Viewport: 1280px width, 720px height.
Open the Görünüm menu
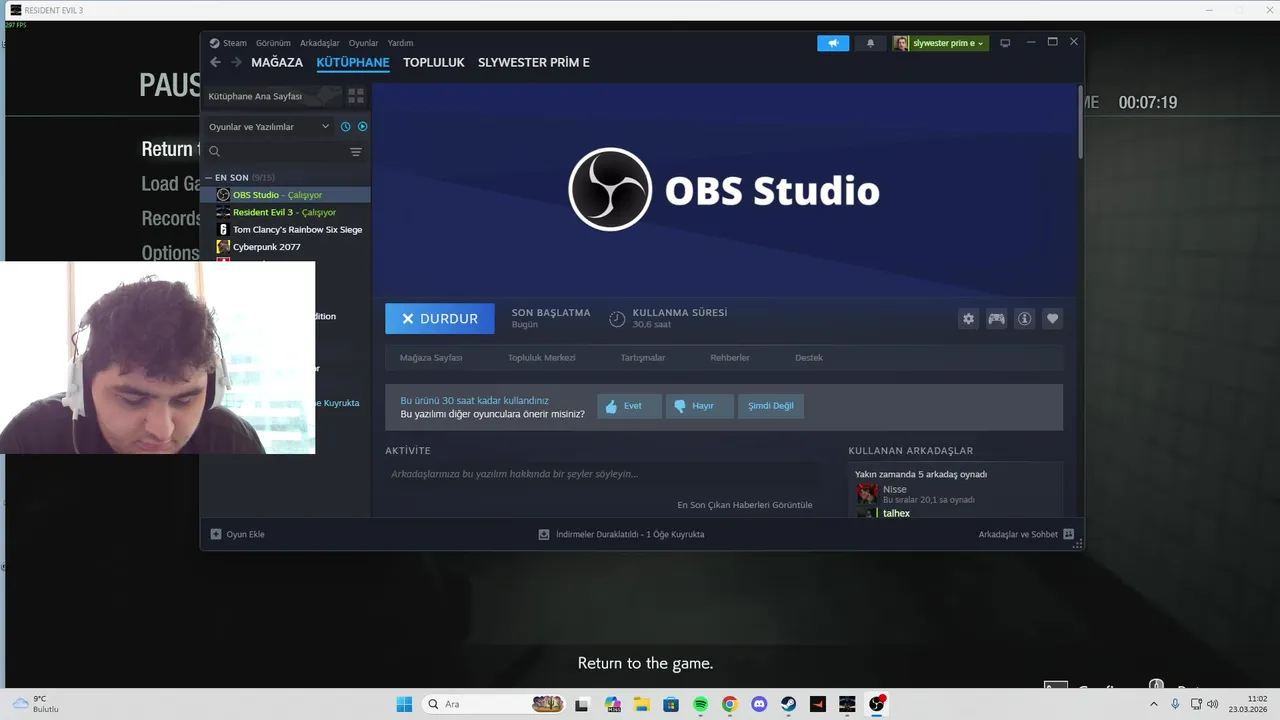pos(273,43)
